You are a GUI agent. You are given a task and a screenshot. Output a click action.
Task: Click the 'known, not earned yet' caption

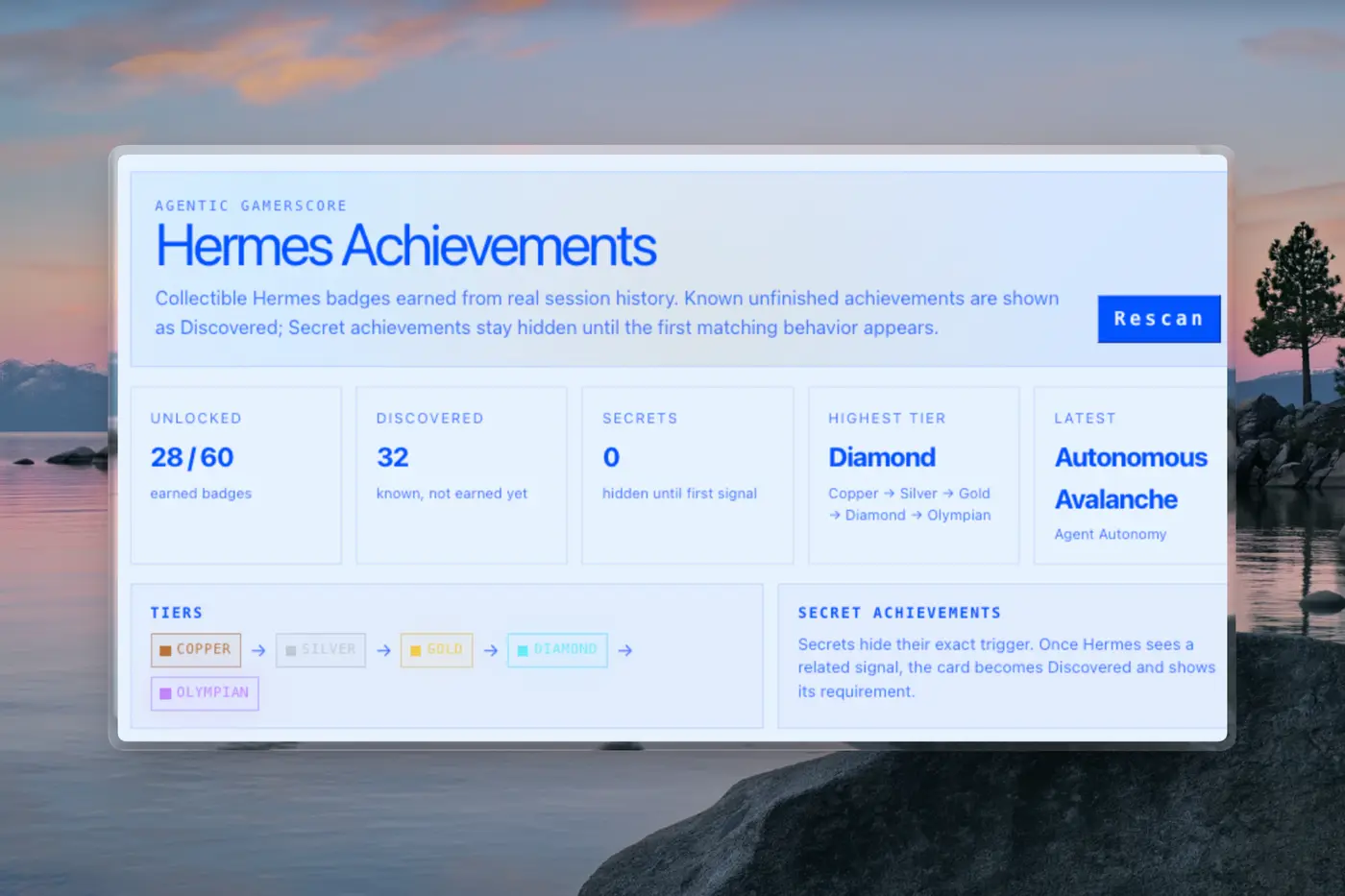452,494
